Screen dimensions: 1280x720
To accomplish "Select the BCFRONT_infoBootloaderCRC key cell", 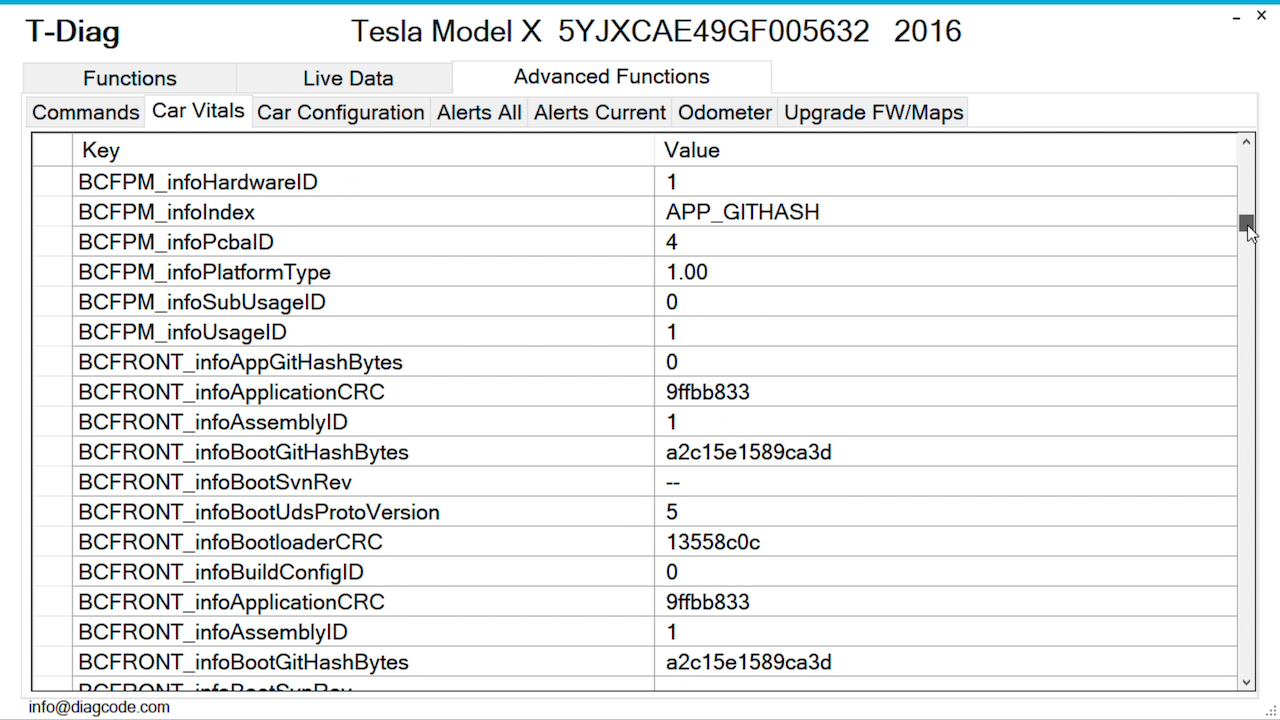I will point(363,542).
